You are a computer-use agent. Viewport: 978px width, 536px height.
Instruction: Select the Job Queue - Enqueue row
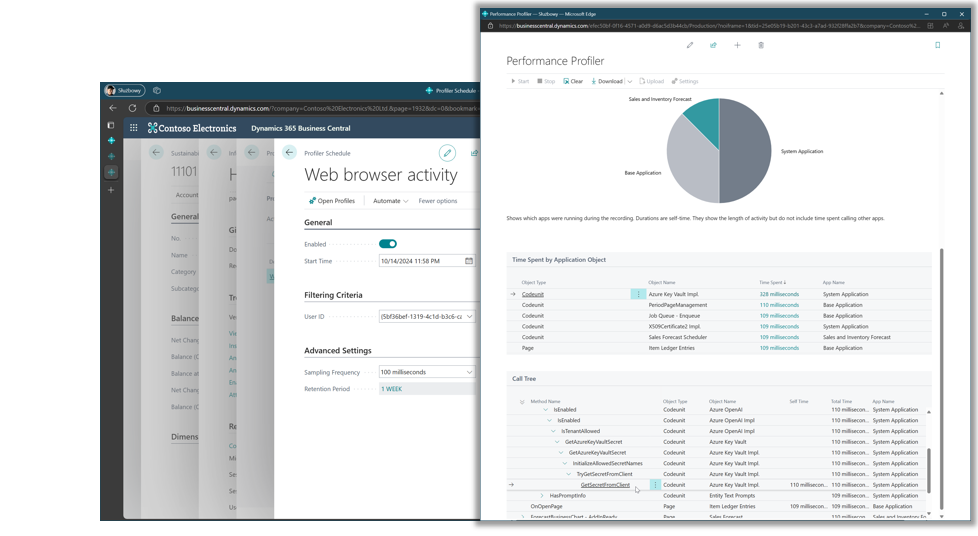click(x=719, y=316)
